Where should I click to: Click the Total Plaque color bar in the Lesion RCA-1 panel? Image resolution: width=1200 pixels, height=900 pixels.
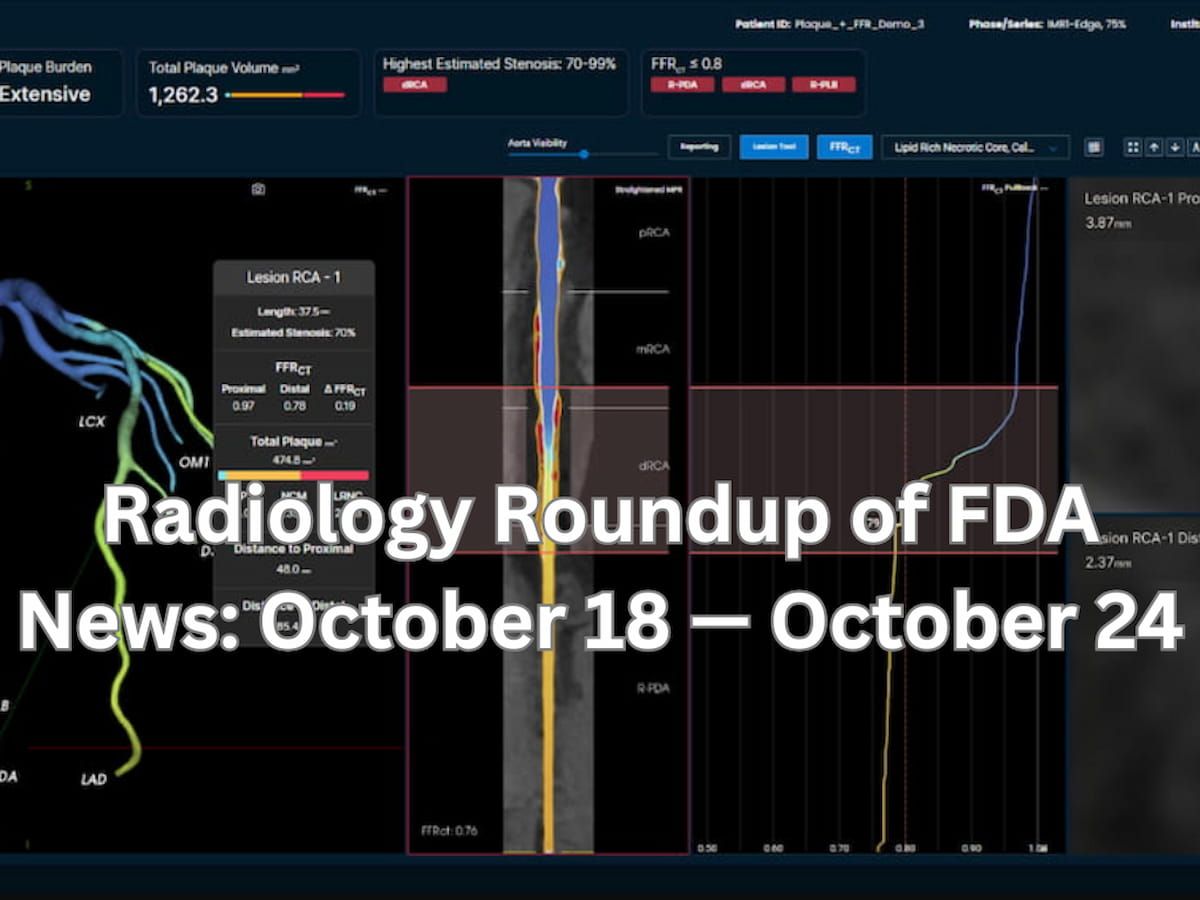point(293,476)
